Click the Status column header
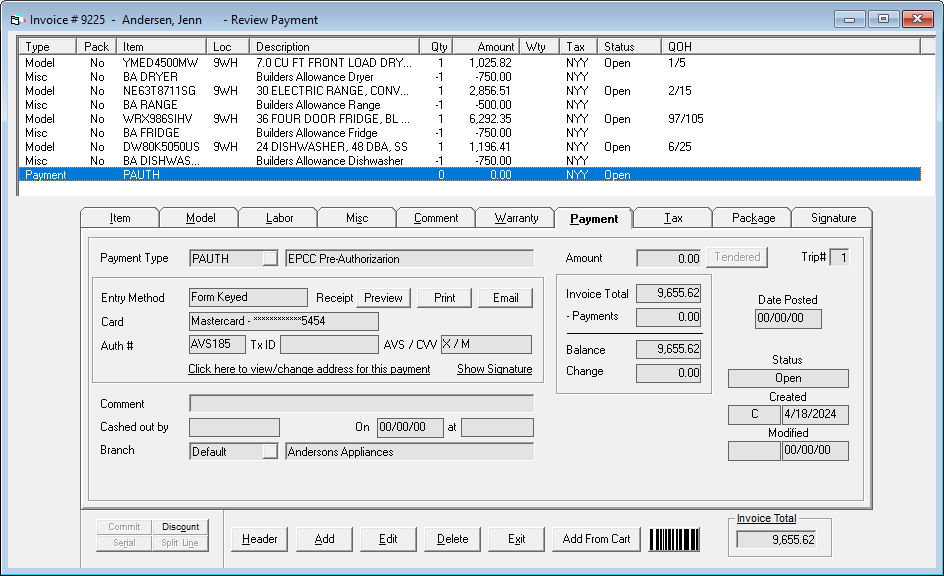 (x=629, y=47)
